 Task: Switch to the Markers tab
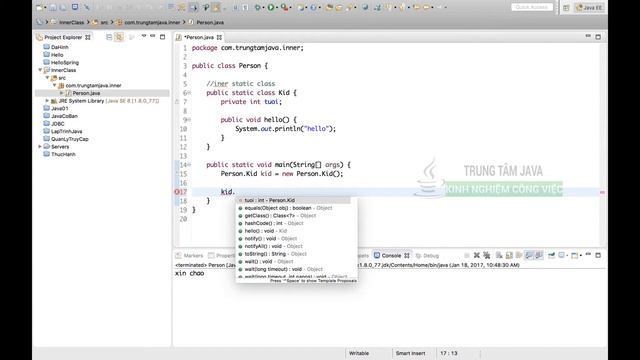click(x=189, y=256)
